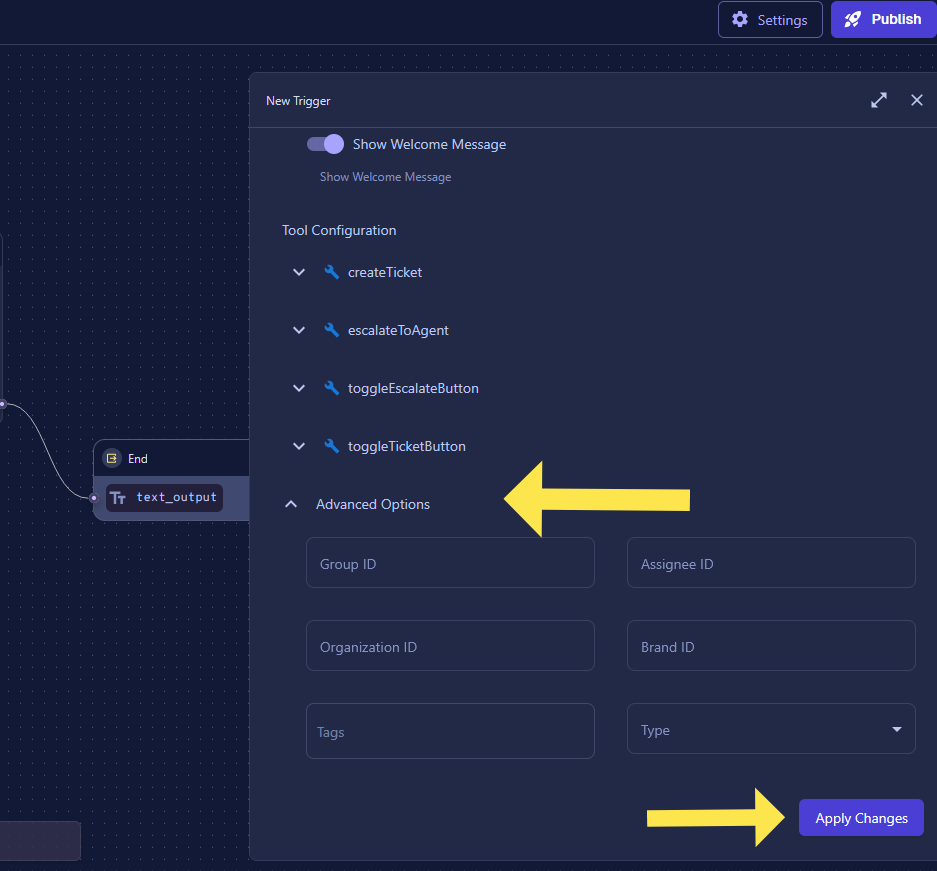Open Settings from the top bar
Viewport: 937px width, 871px height.
pos(770,19)
